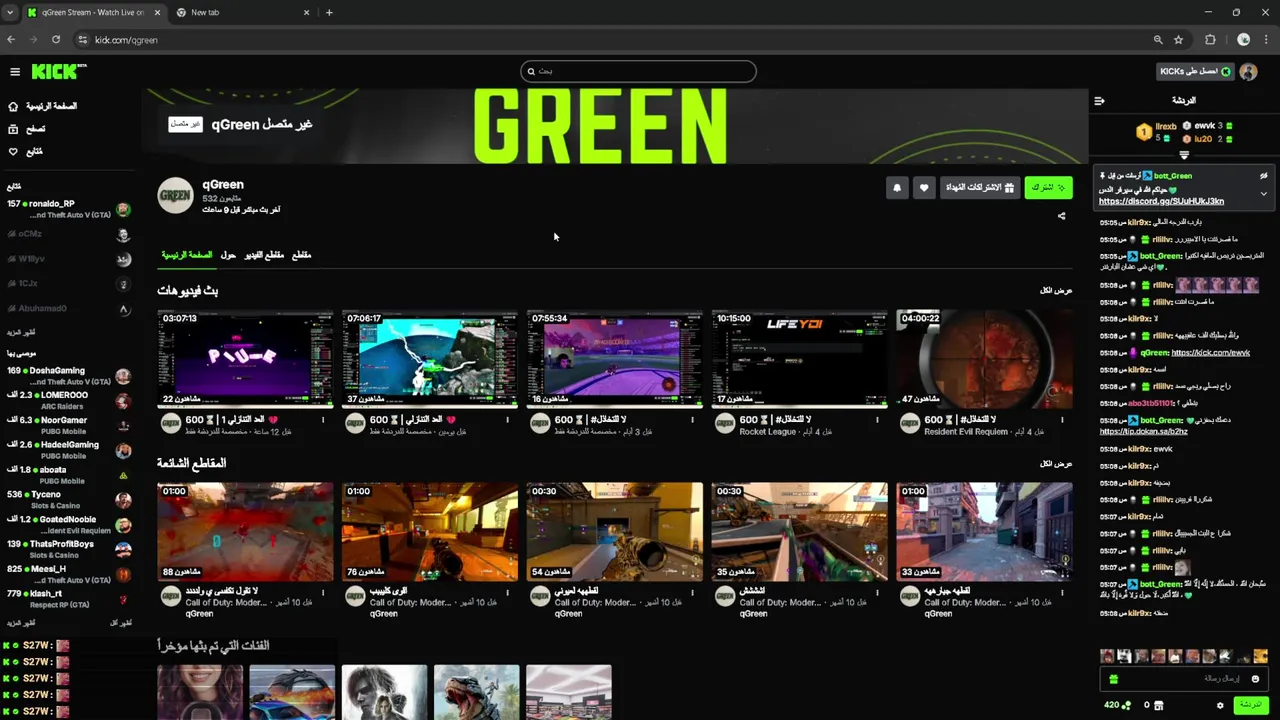Open DoshaGaming channel in sidebar
The height and width of the screenshot is (720, 1280).
tap(68, 376)
